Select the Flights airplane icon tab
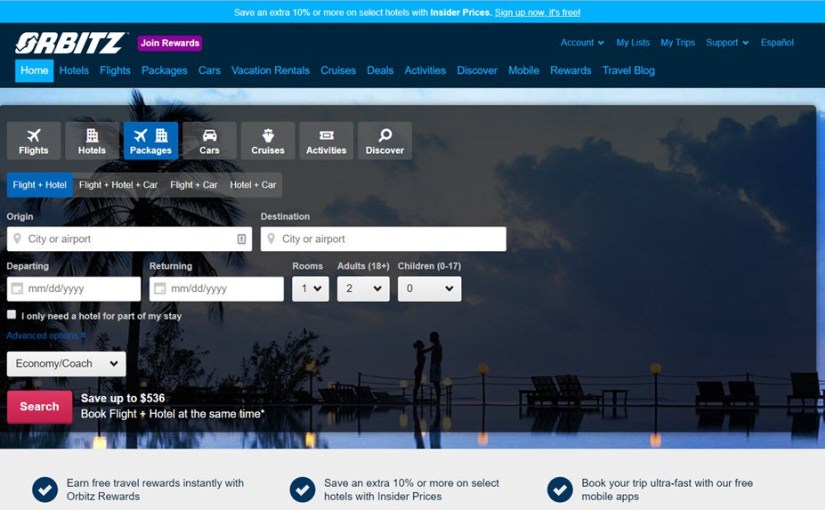825x510 pixels. (x=33, y=141)
